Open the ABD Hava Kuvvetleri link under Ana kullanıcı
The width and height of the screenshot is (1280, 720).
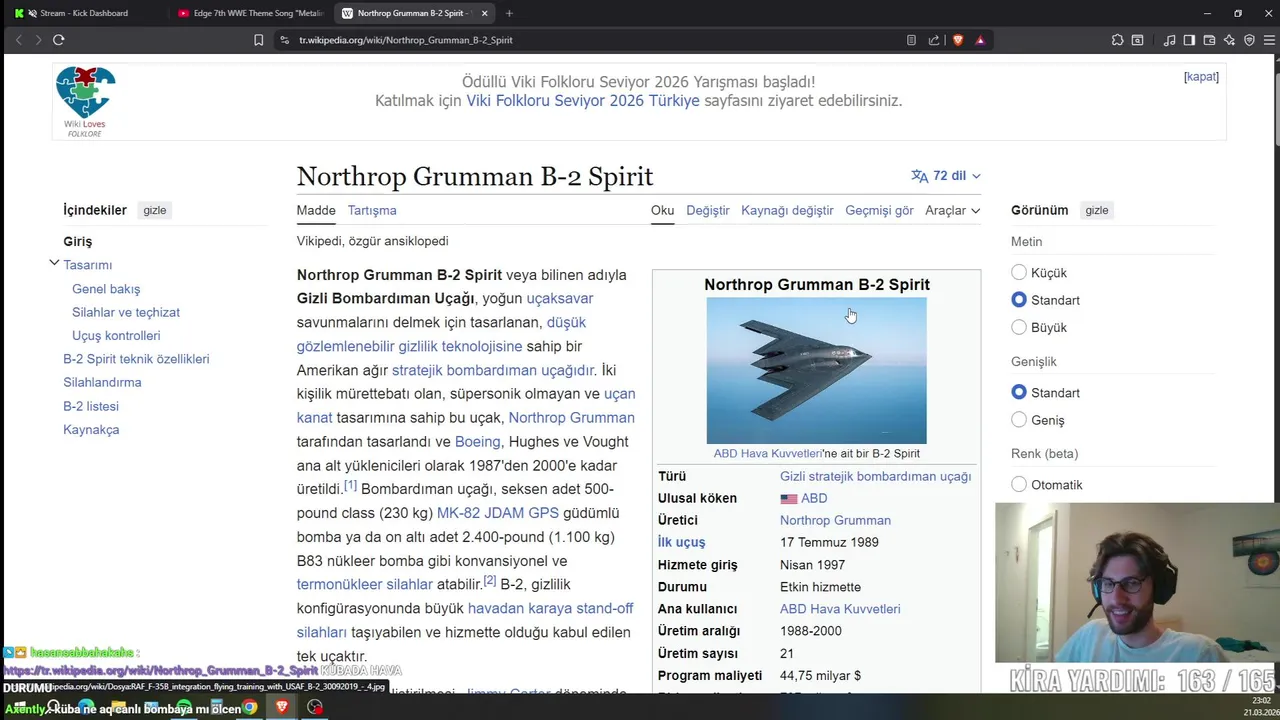point(840,609)
